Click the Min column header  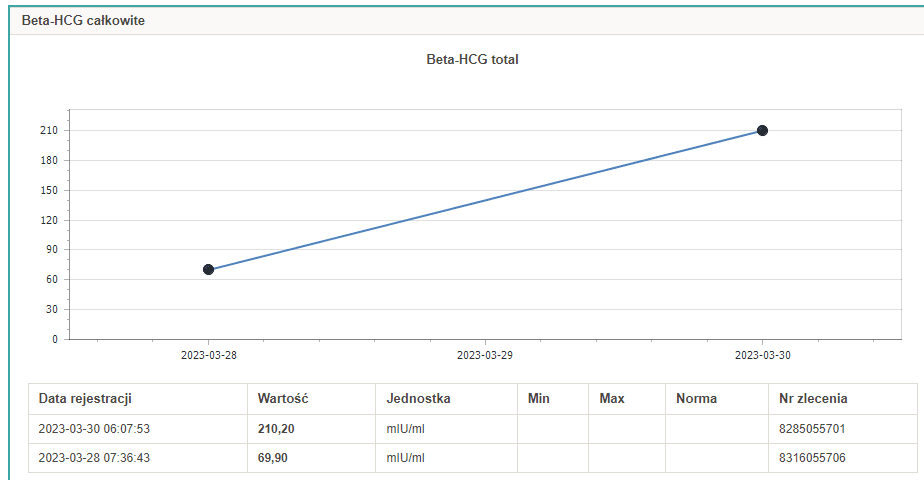539,399
